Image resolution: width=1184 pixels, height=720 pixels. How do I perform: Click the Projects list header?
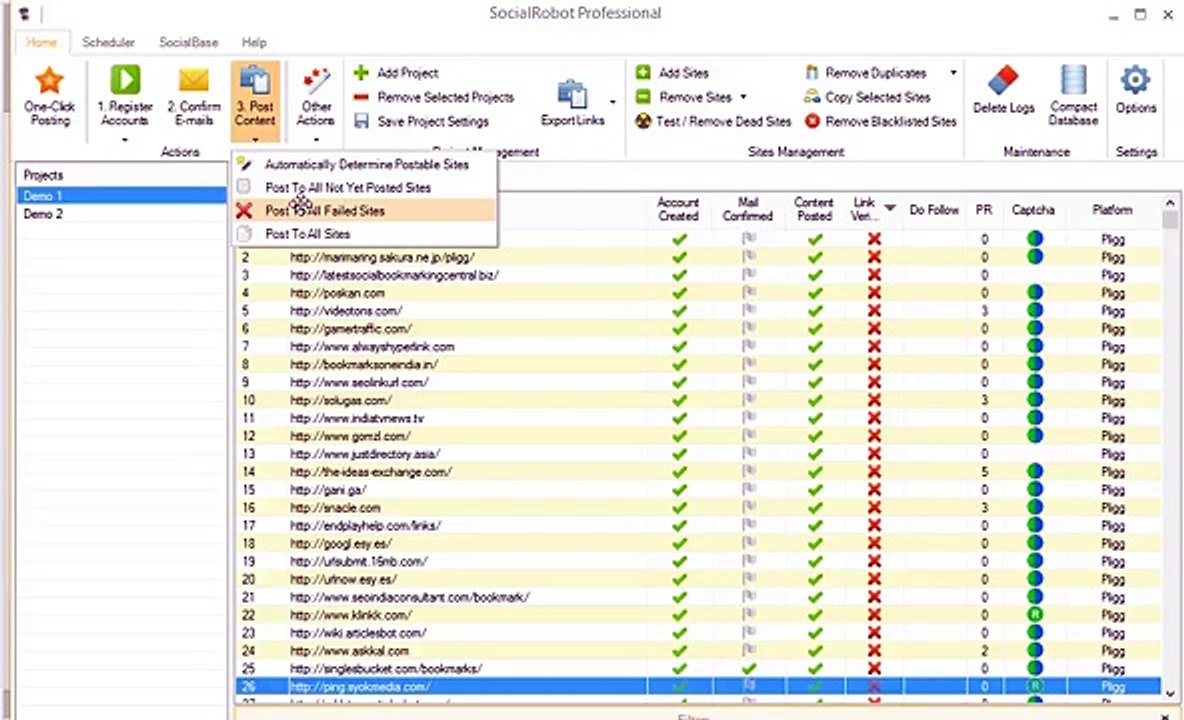click(x=121, y=175)
